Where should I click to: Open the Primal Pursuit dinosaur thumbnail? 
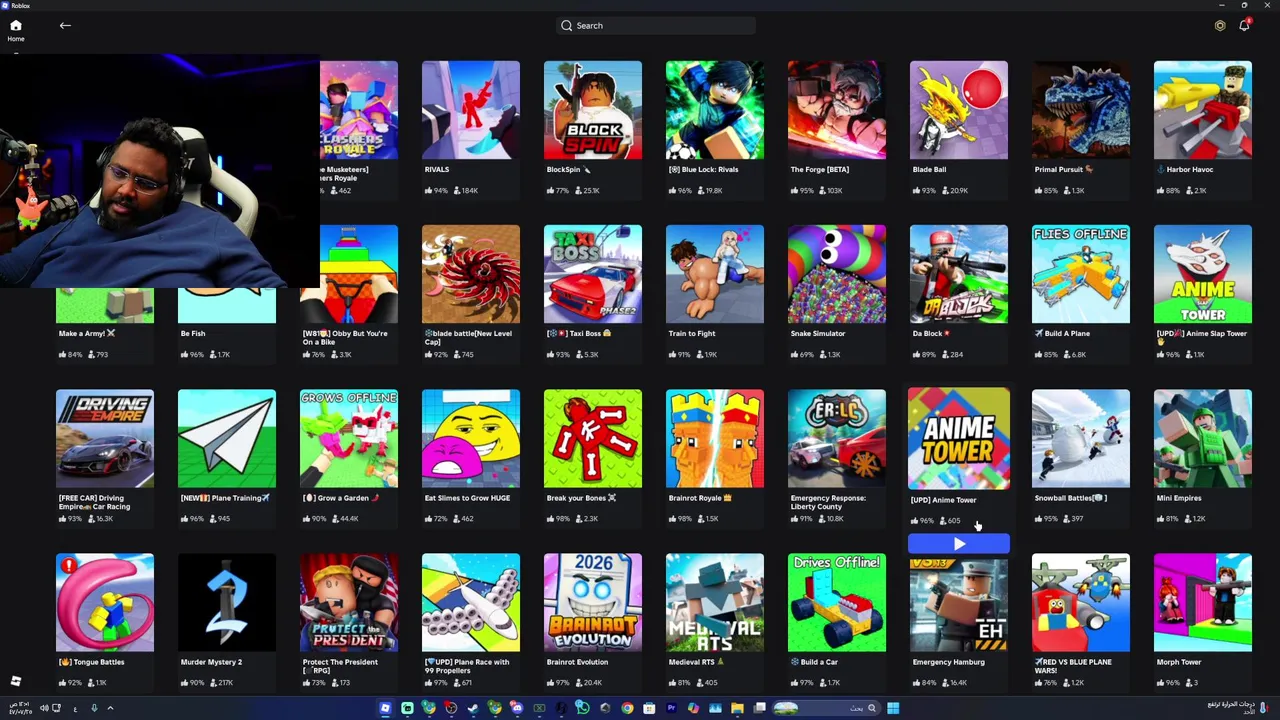coord(1081,110)
